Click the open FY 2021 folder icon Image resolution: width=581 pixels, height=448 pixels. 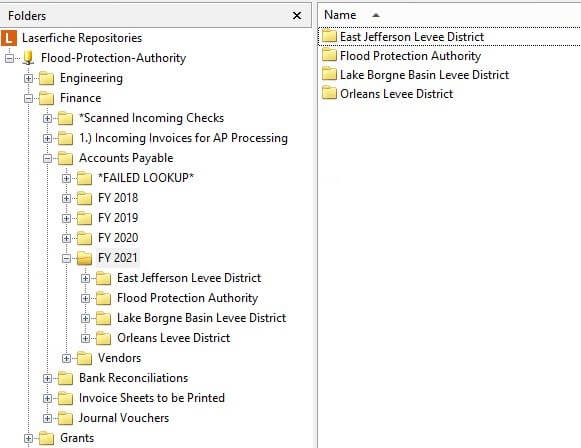point(84,258)
